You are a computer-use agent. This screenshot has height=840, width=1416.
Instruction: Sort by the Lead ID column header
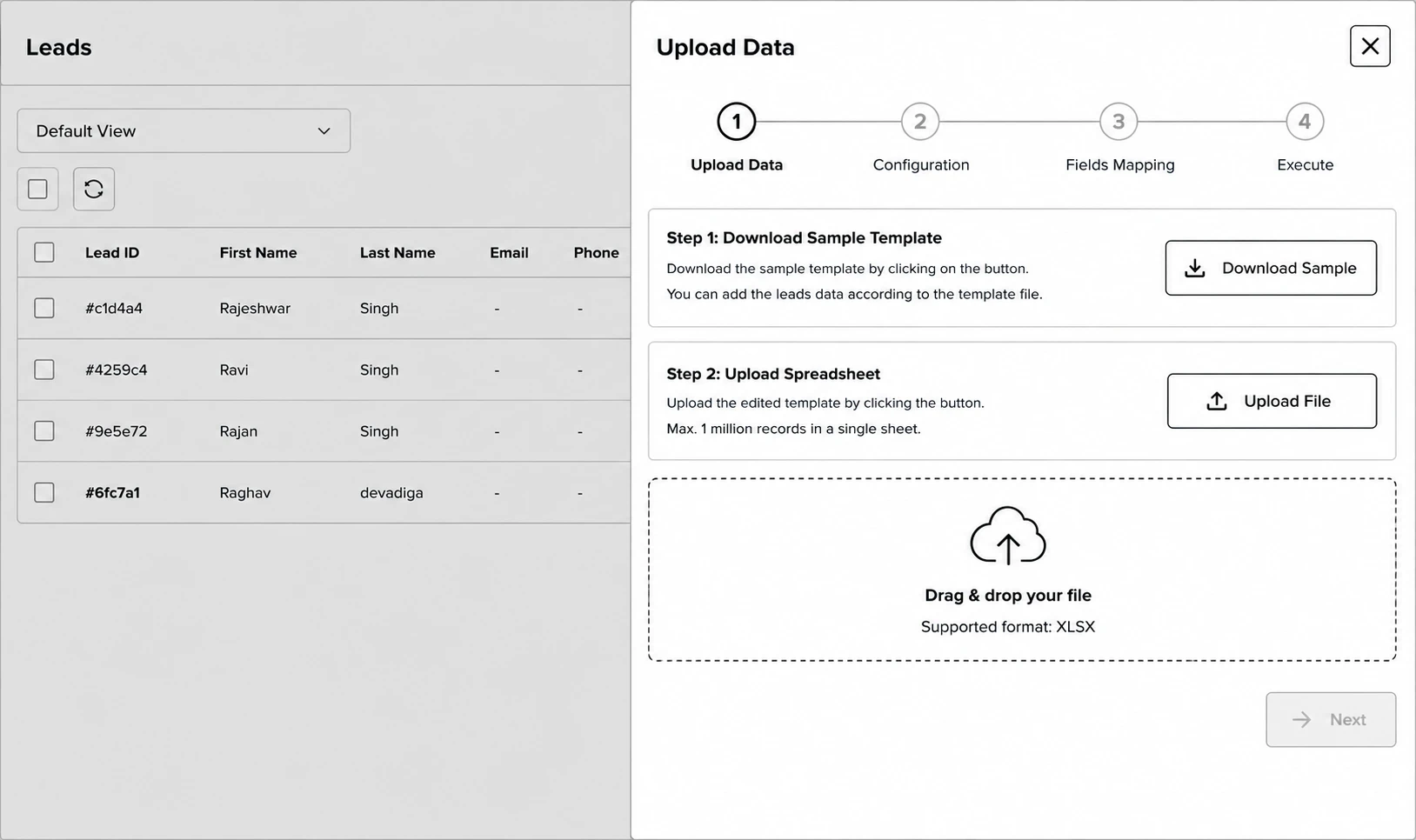point(112,253)
